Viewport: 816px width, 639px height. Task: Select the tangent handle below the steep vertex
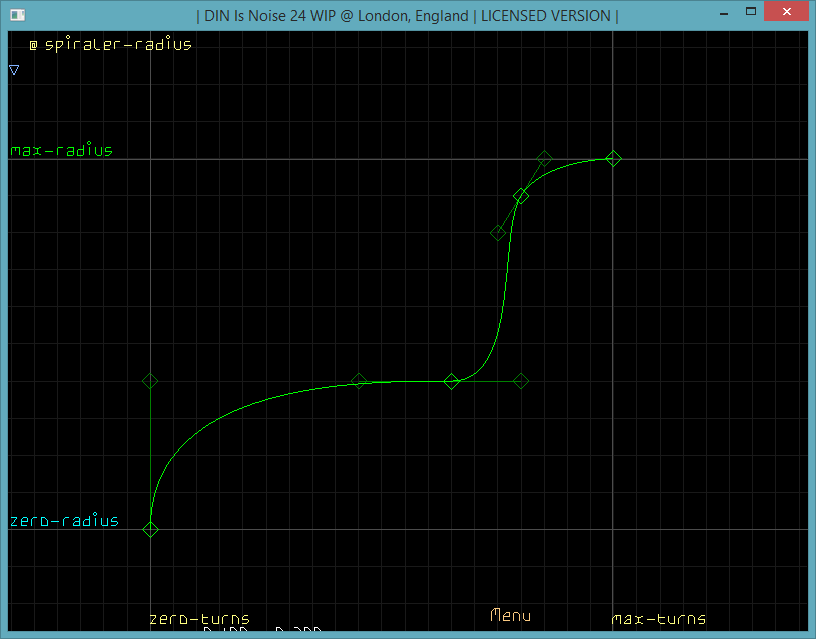pyautogui.click(x=497, y=233)
